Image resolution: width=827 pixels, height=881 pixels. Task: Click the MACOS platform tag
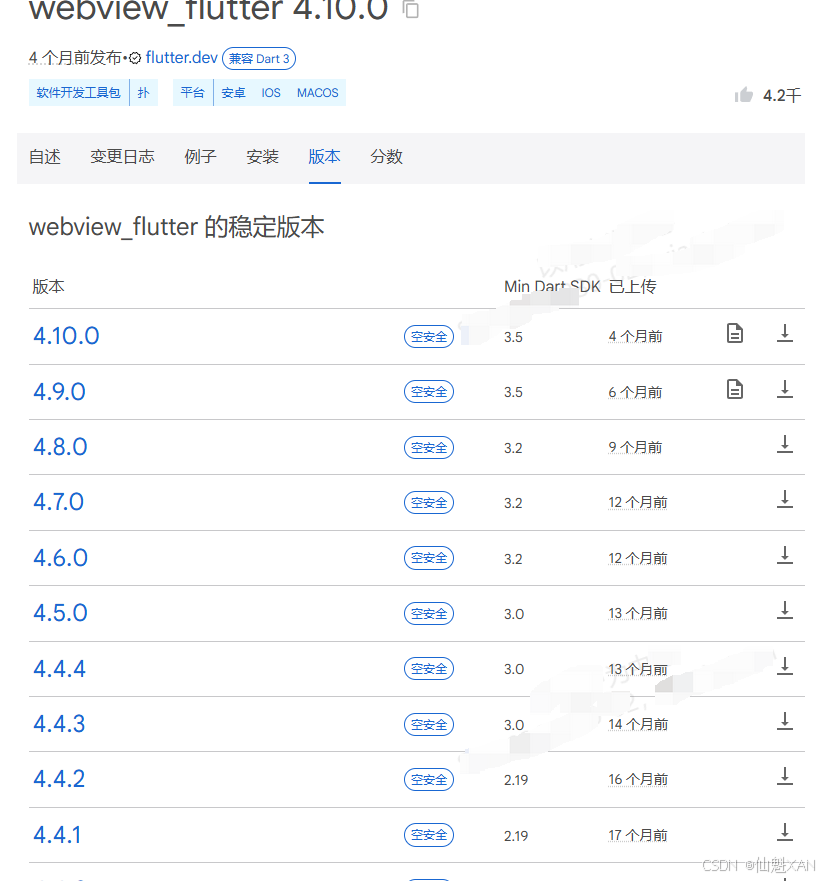[x=318, y=93]
